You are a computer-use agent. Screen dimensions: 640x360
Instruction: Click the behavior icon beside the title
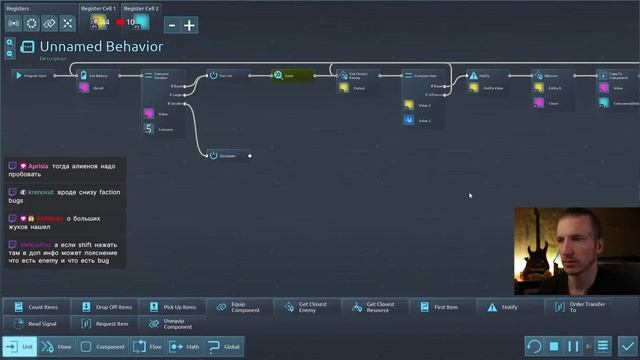point(27,47)
